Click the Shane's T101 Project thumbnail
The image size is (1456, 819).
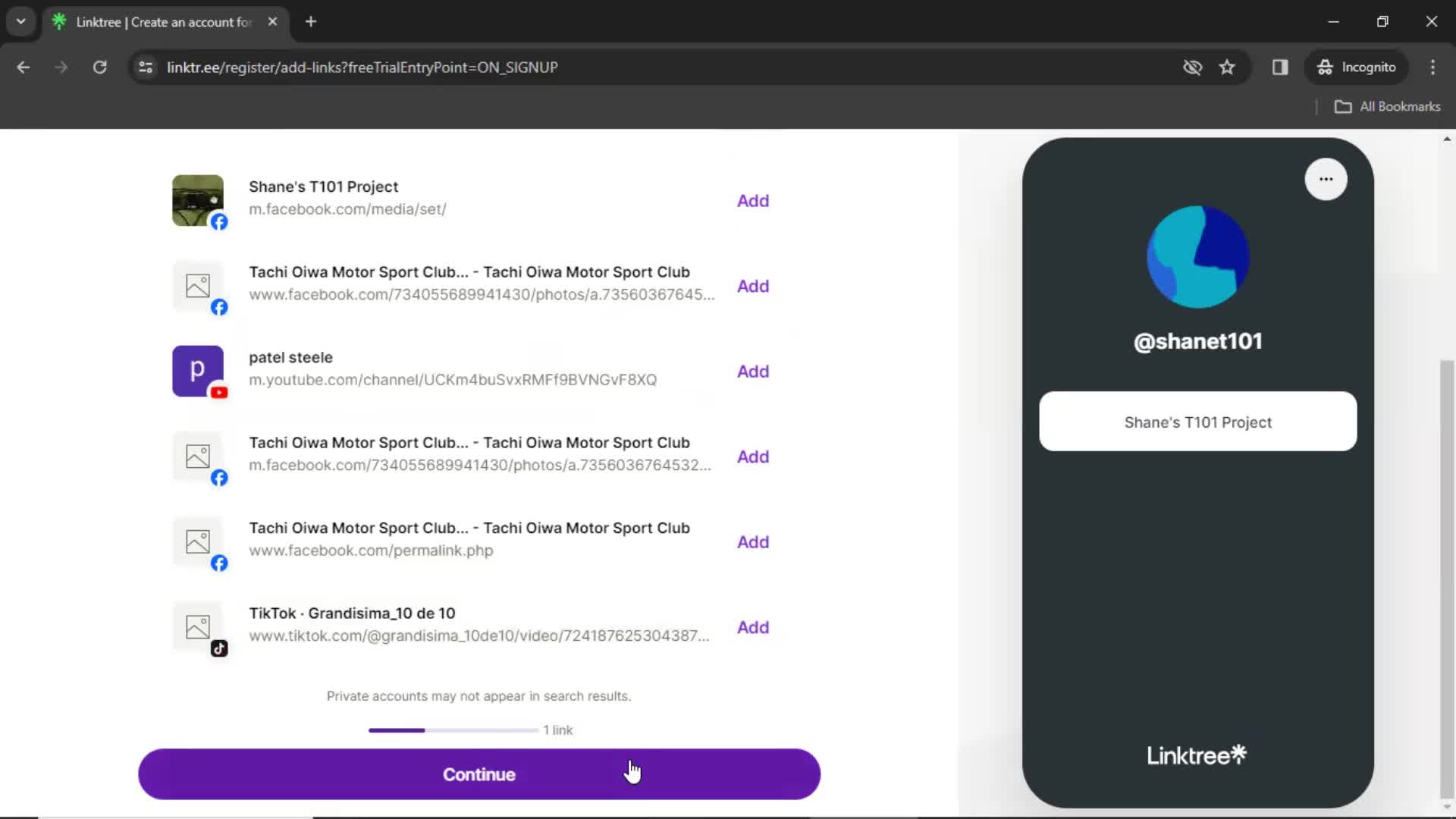click(x=197, y=200)
